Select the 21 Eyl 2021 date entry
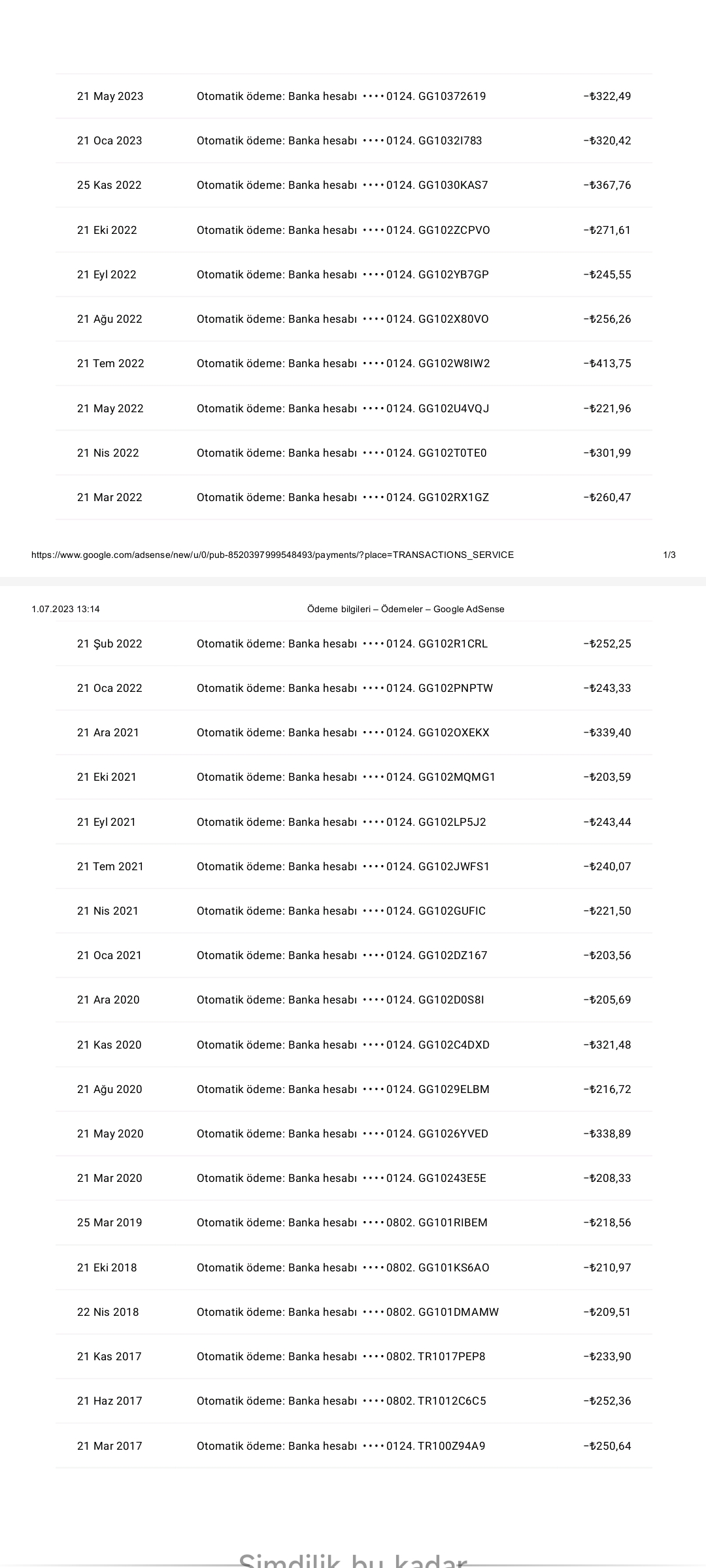 [x=107, y=822]
